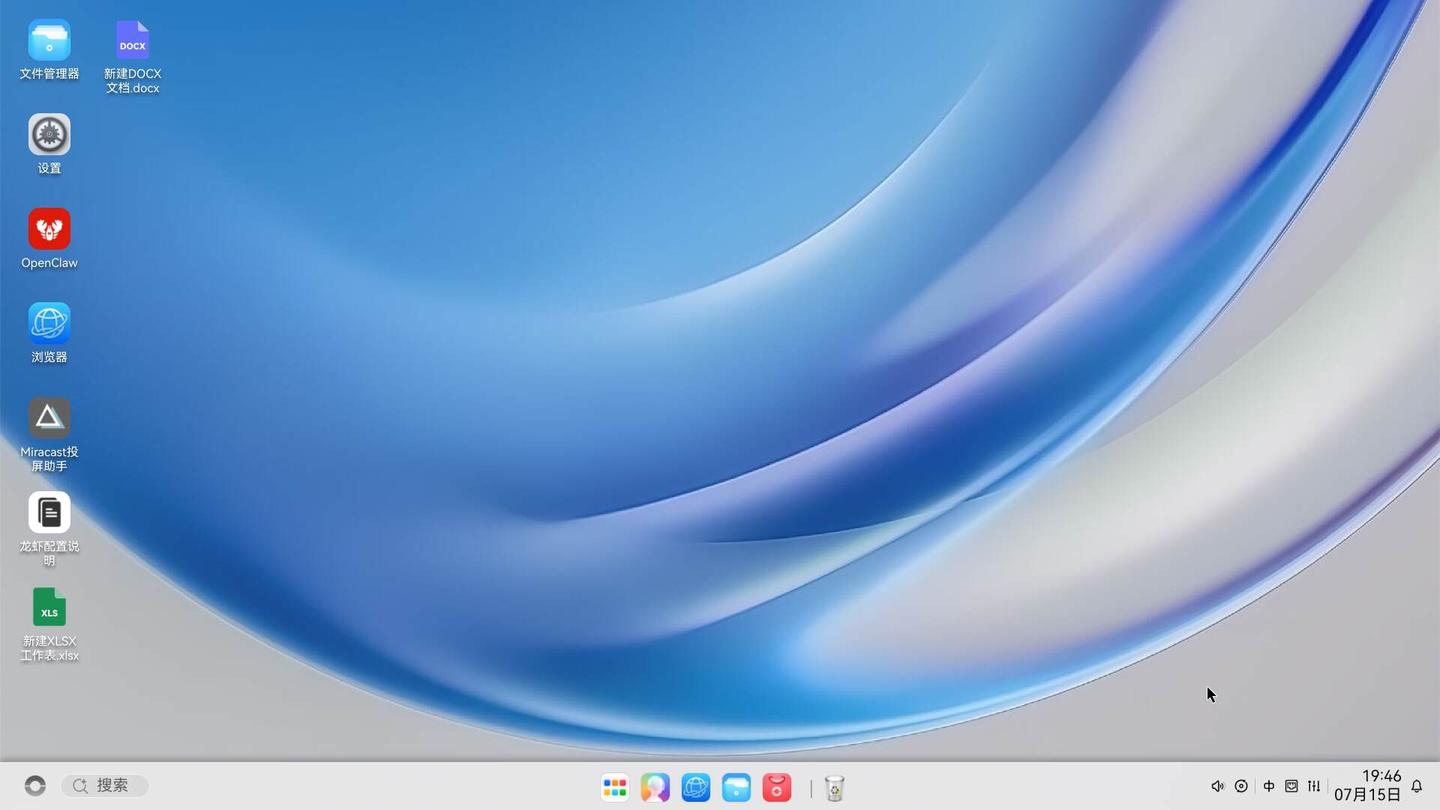Switch the 中 input method indicator
Image resolution: width=1440 pixels, height=810 pixels.
coord(1269,786)
